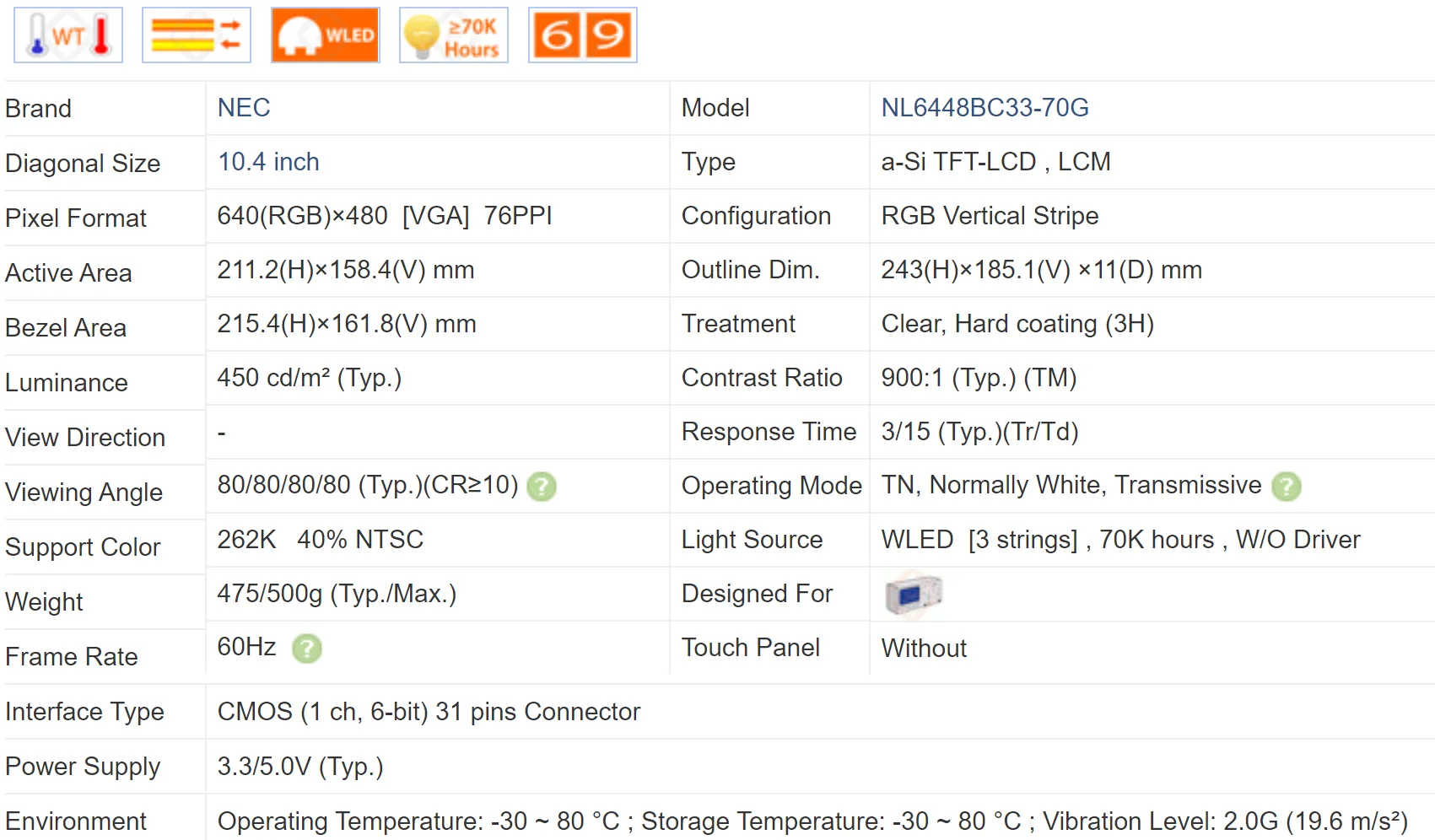Open the NEC brand link
1435x840 pixels.
[243, 108]
